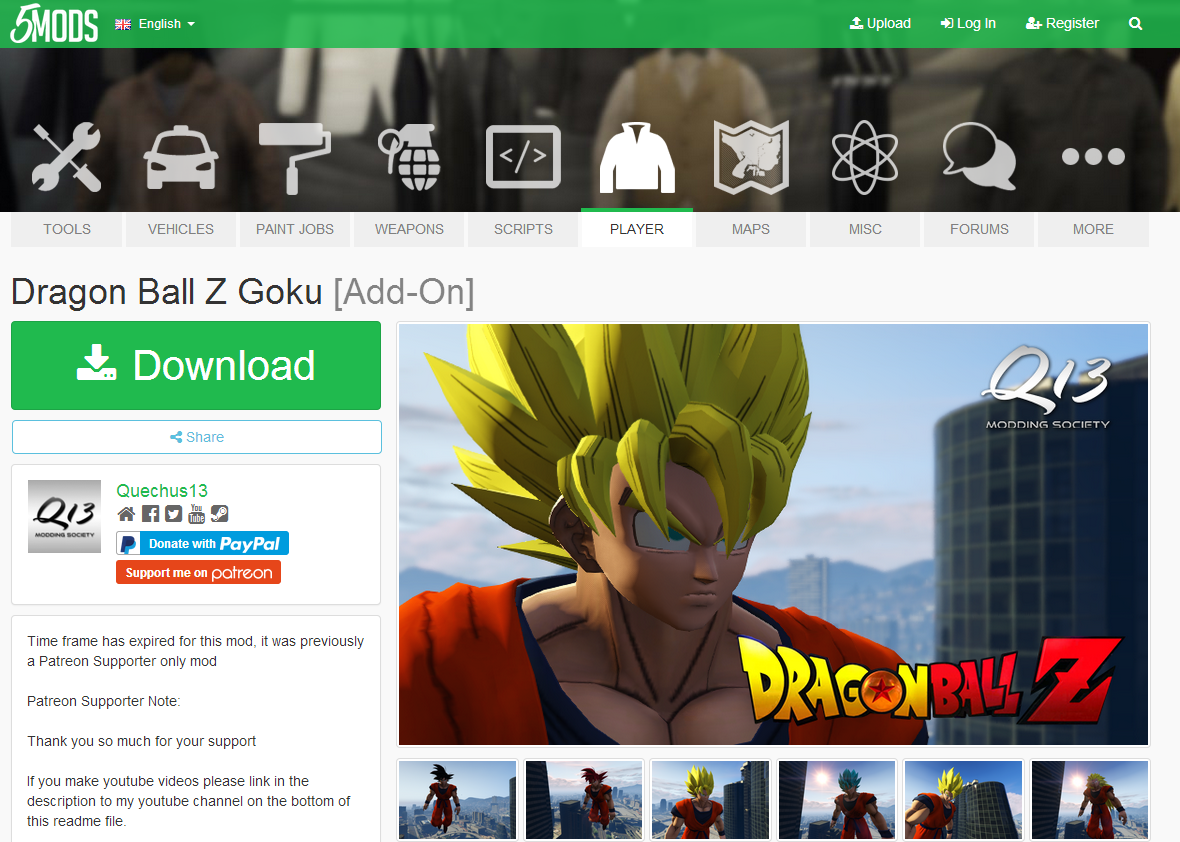Select the Tools wrench-and-screwdriver icon
The height and width of the screenshot is (842, 1180).
click(66, 157)
